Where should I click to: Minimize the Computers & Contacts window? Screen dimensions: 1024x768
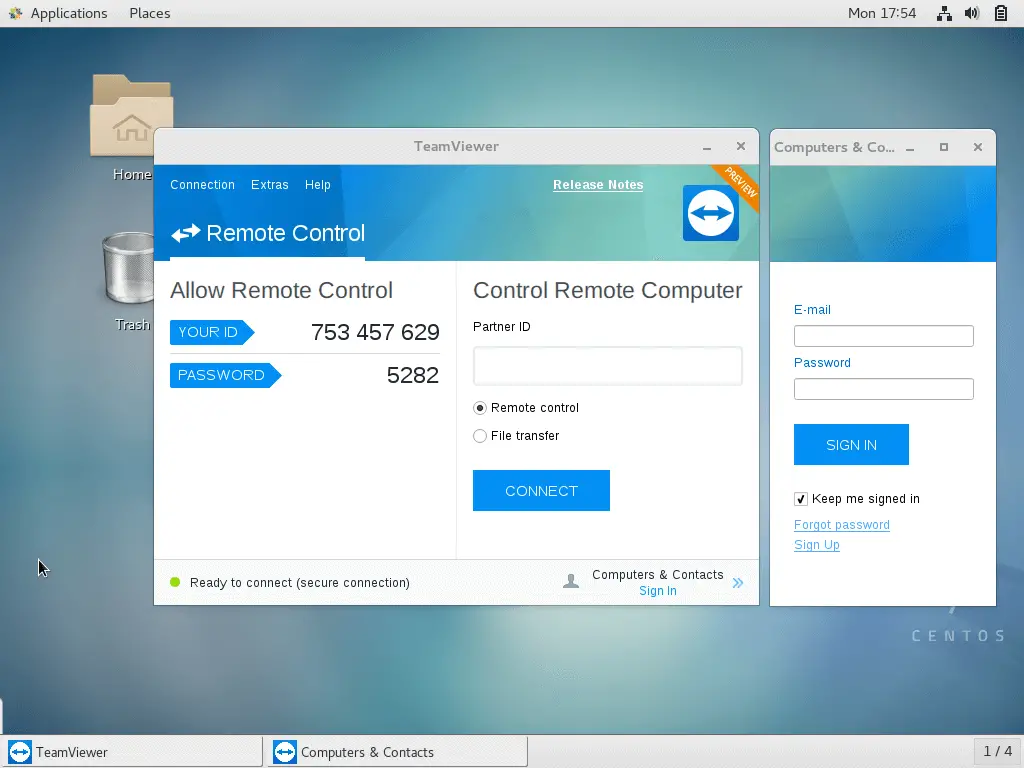tap(910, 148)
